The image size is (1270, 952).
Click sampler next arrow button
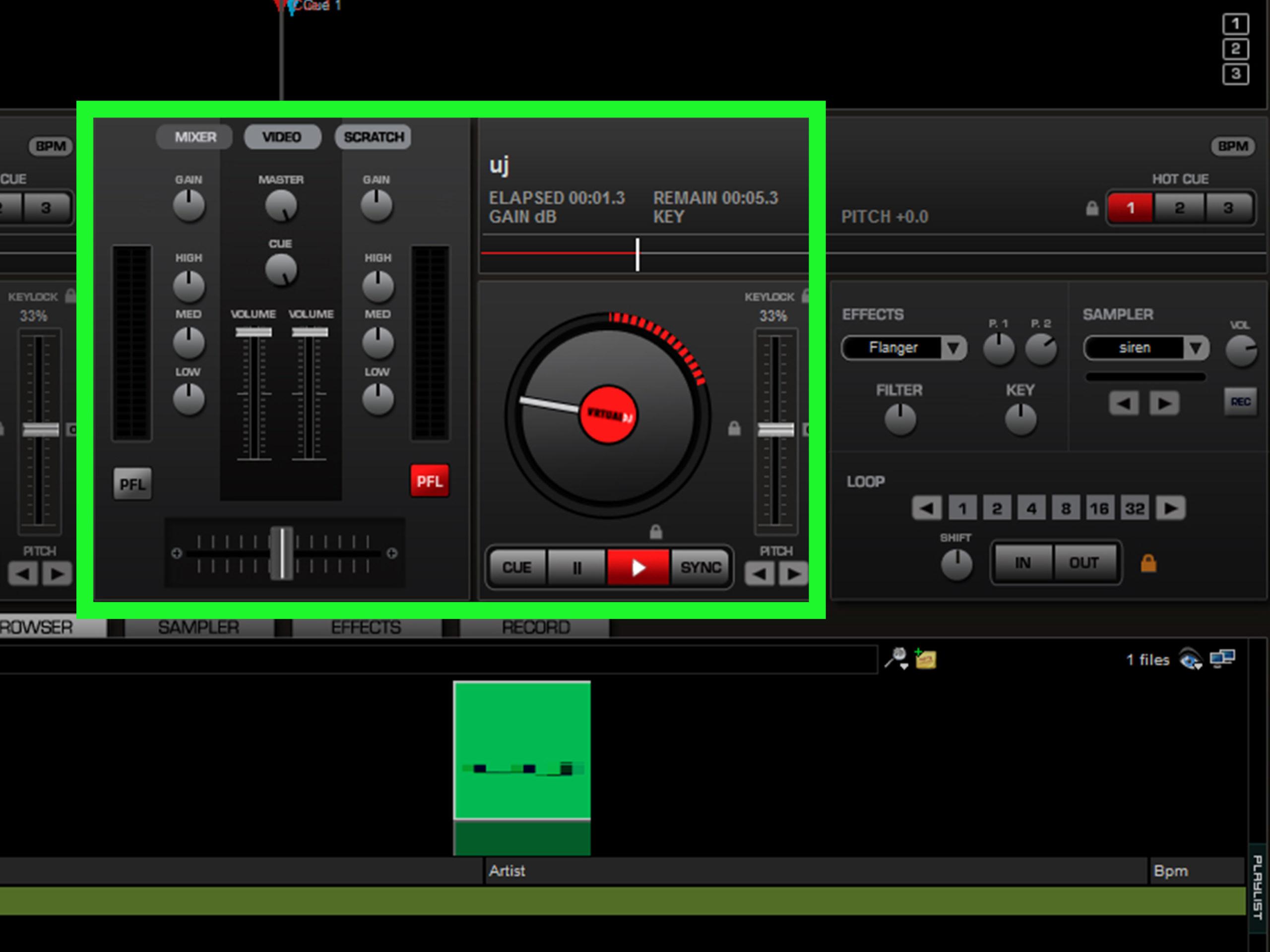[1164, 403]
